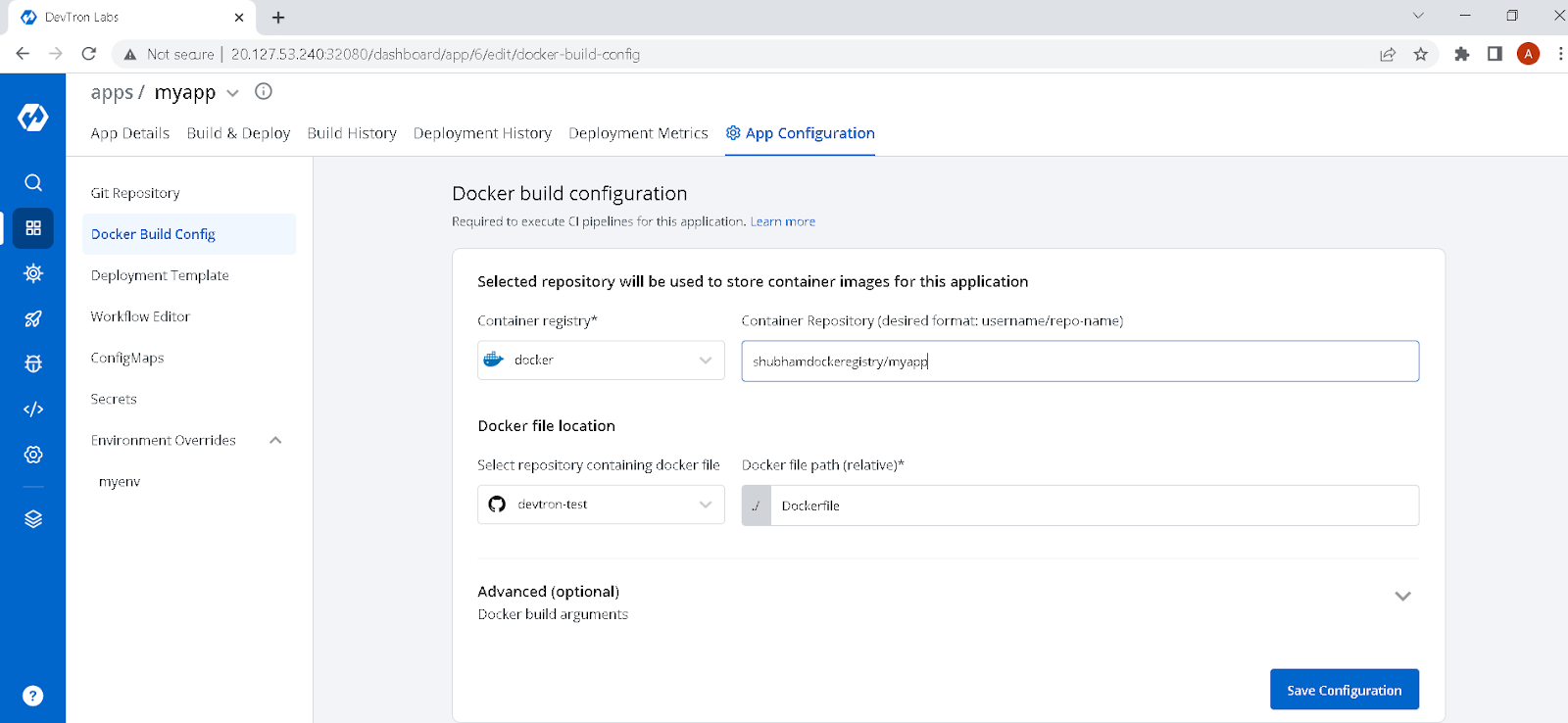
Task: Open Deployment Metrics tab
Action: [638, 133]
